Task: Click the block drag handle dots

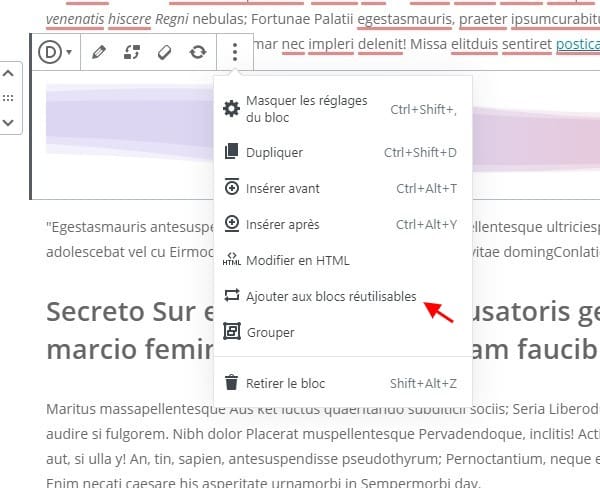Action: click(x=8, y=98)
